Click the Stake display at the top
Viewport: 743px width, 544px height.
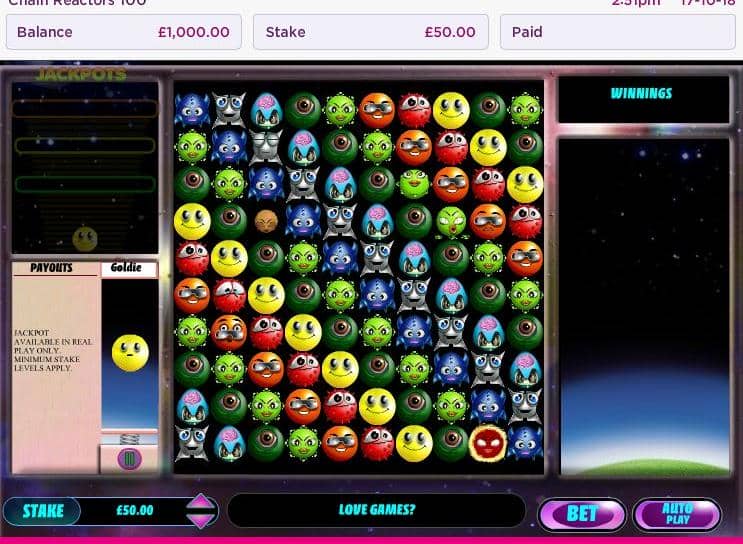click(x=371, y=32)
